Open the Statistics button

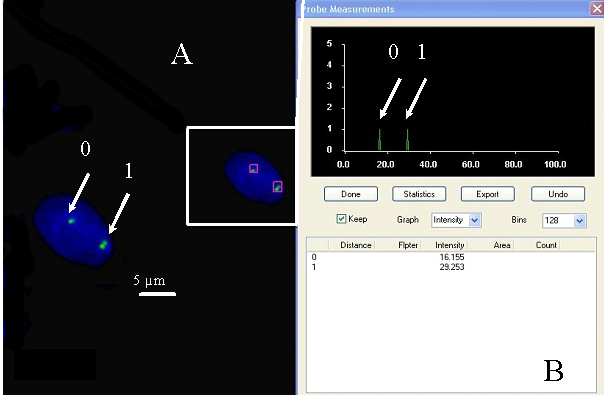[419, 194]
